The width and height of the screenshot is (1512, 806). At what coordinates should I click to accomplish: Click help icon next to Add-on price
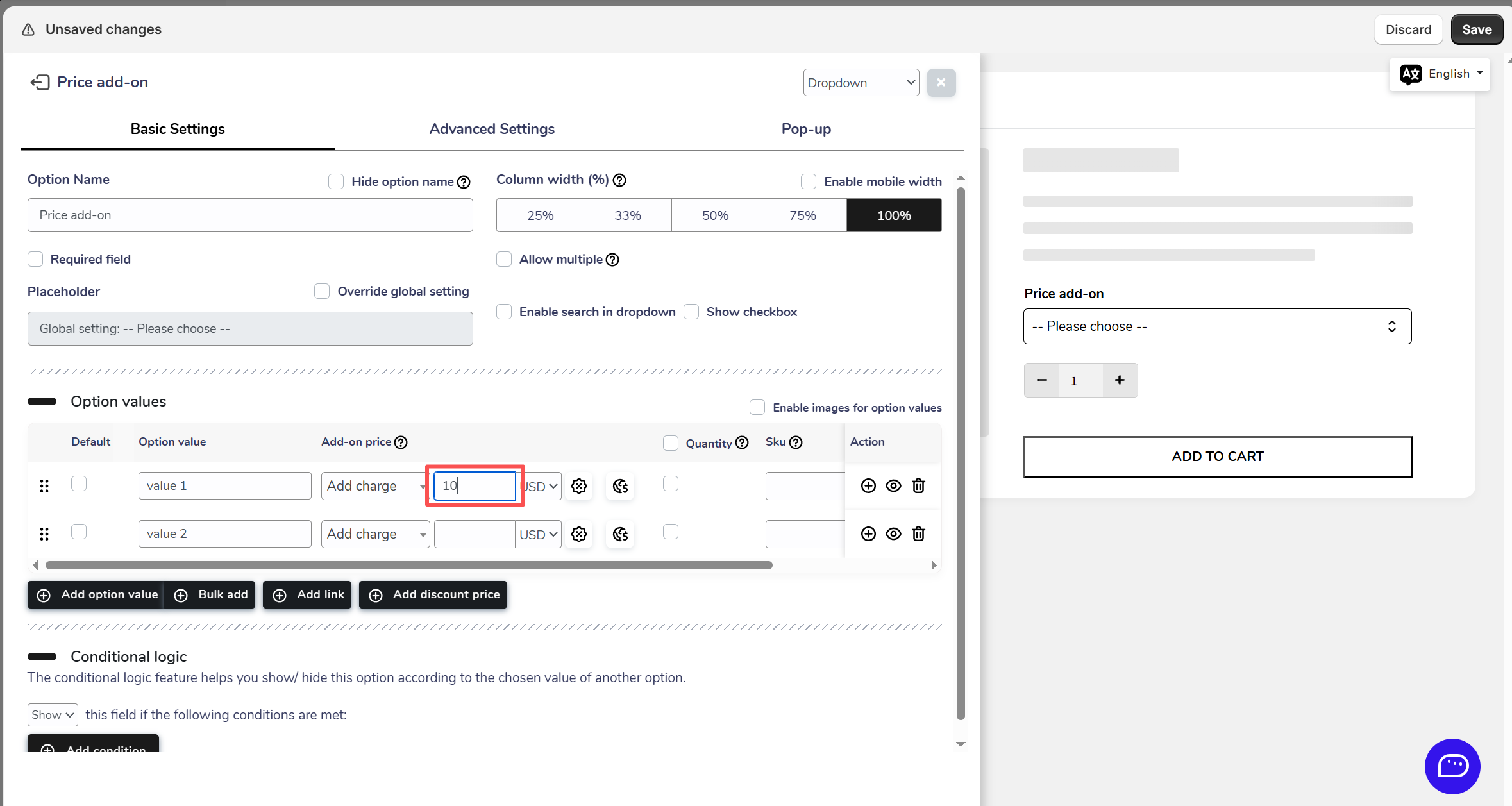pyautogui.click(x=401, y=442)
